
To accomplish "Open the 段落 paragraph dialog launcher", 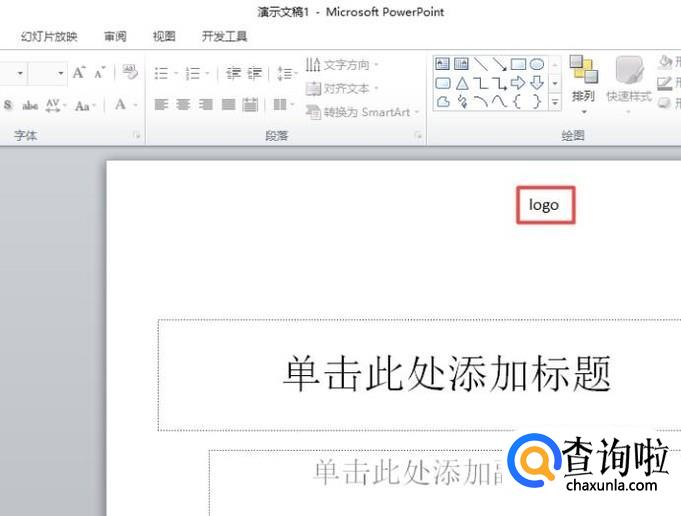I will (418, 136).
